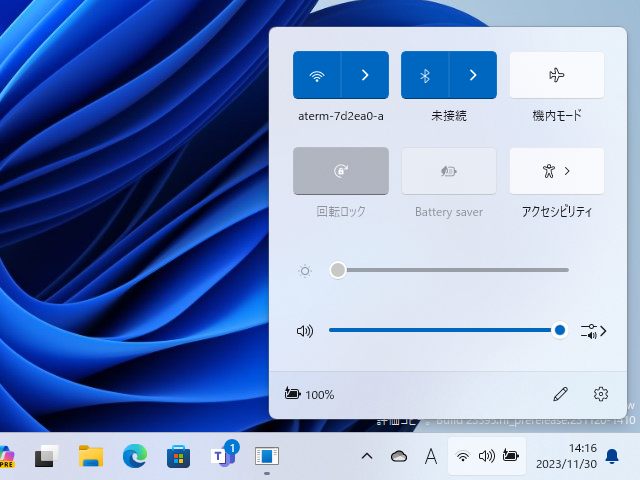Viewport: 640px width, 480px height.
Task: Open notifications bell icon
Action: click(612, 456)
